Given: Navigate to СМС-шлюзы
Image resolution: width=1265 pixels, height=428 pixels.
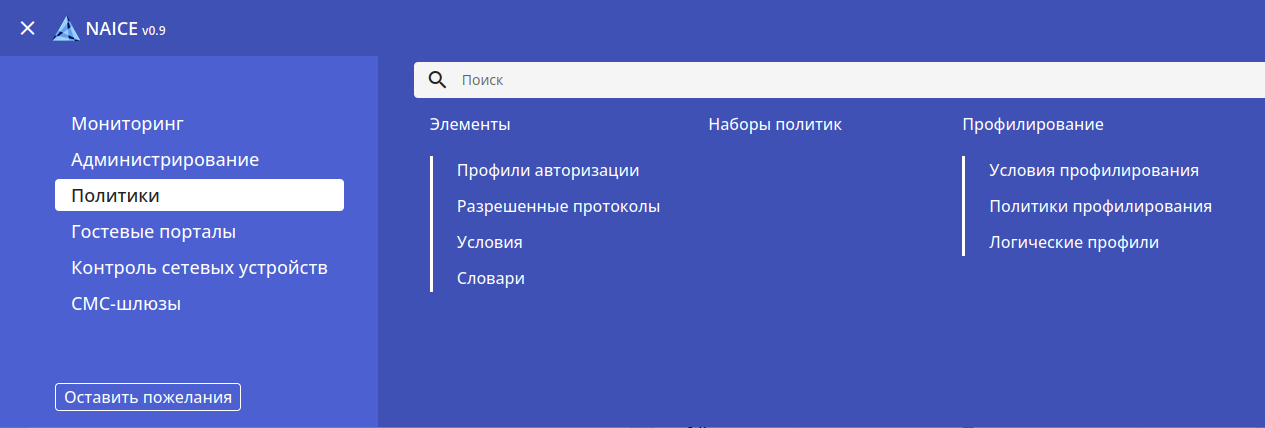Looking at the screenshot, I should pyautogui.click(x=126, y=304).
